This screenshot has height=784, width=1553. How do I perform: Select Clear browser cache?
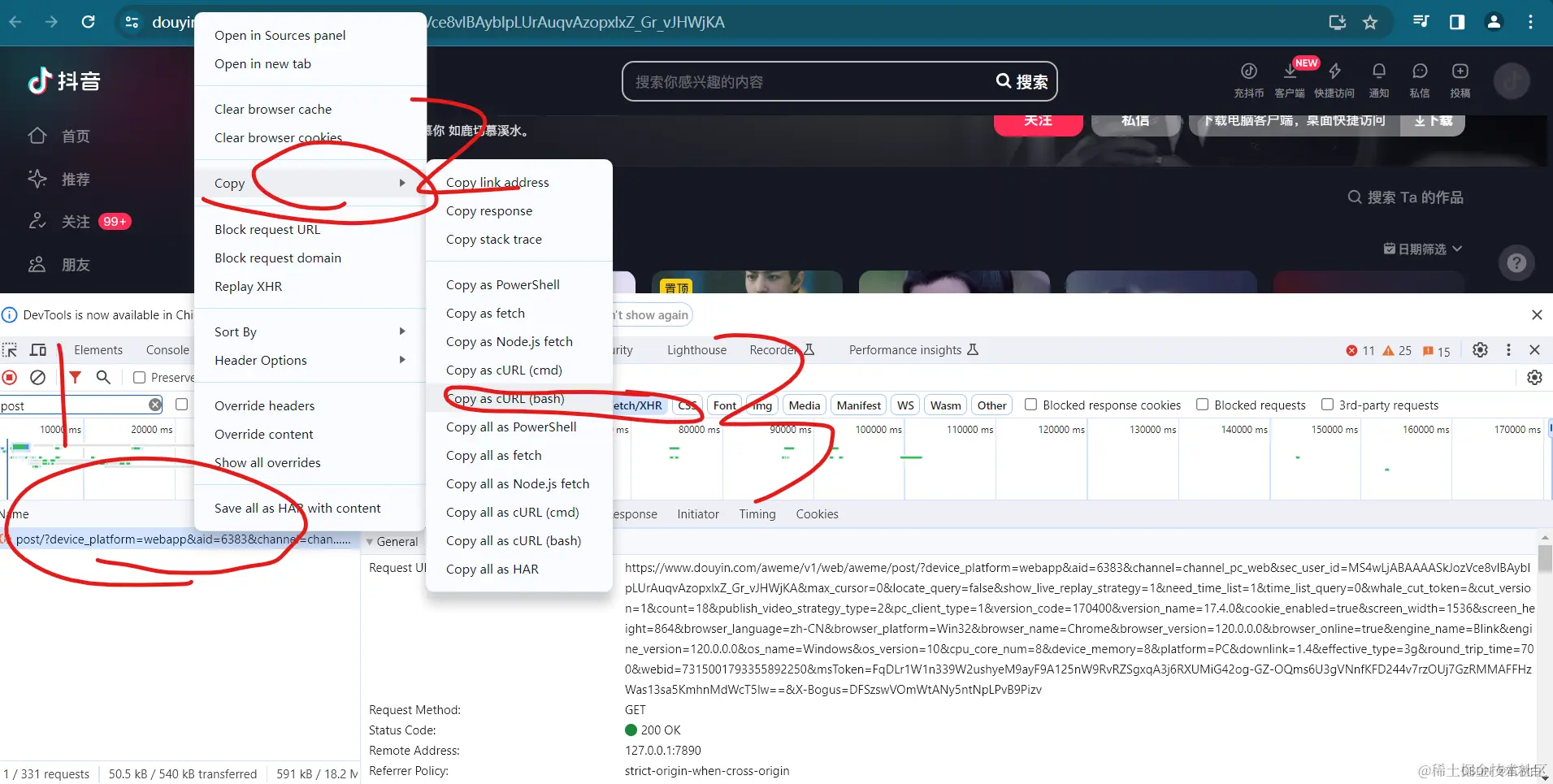(310, 109)
